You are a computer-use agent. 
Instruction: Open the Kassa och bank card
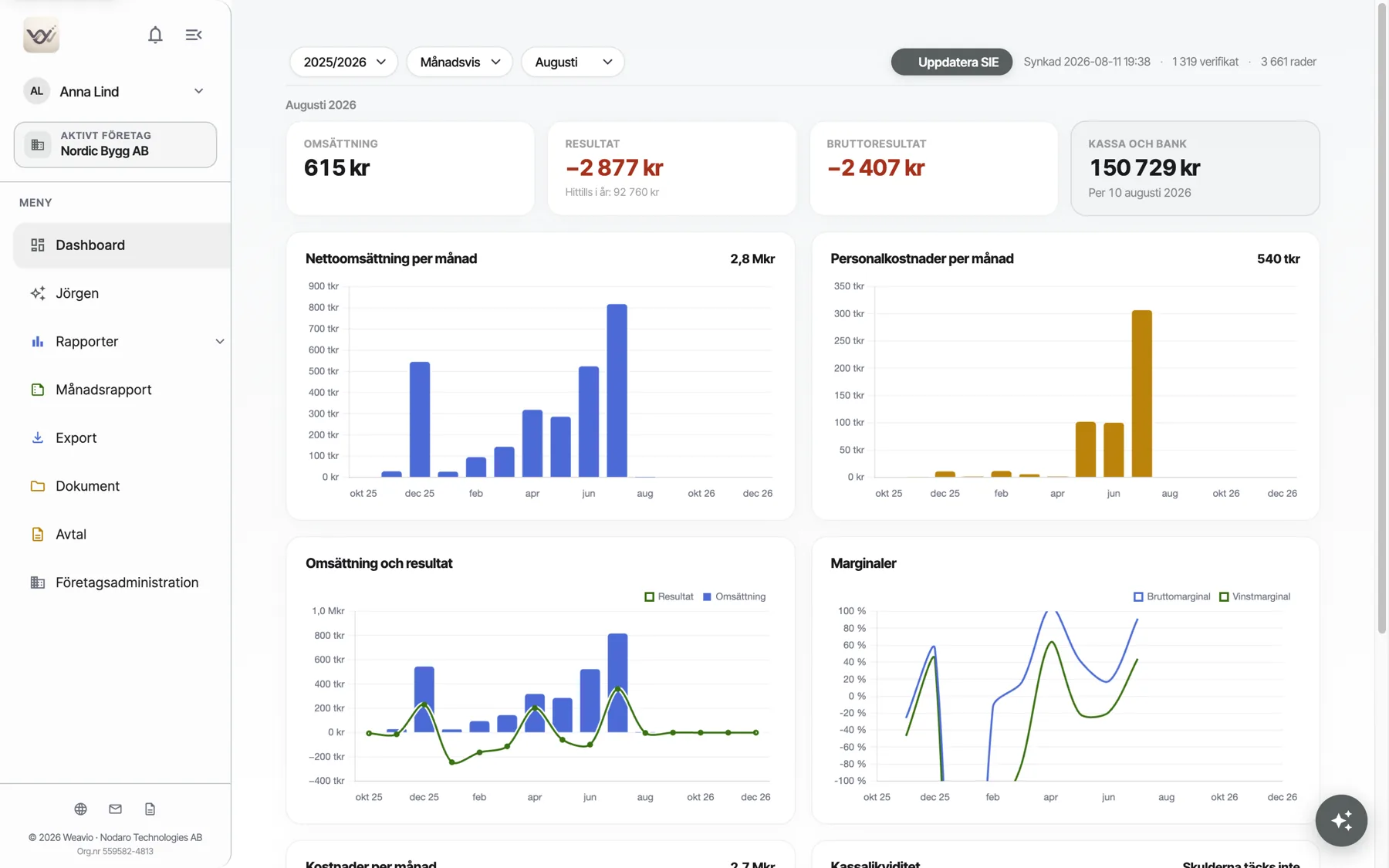pyautogui.click(x=1195, y=168)
